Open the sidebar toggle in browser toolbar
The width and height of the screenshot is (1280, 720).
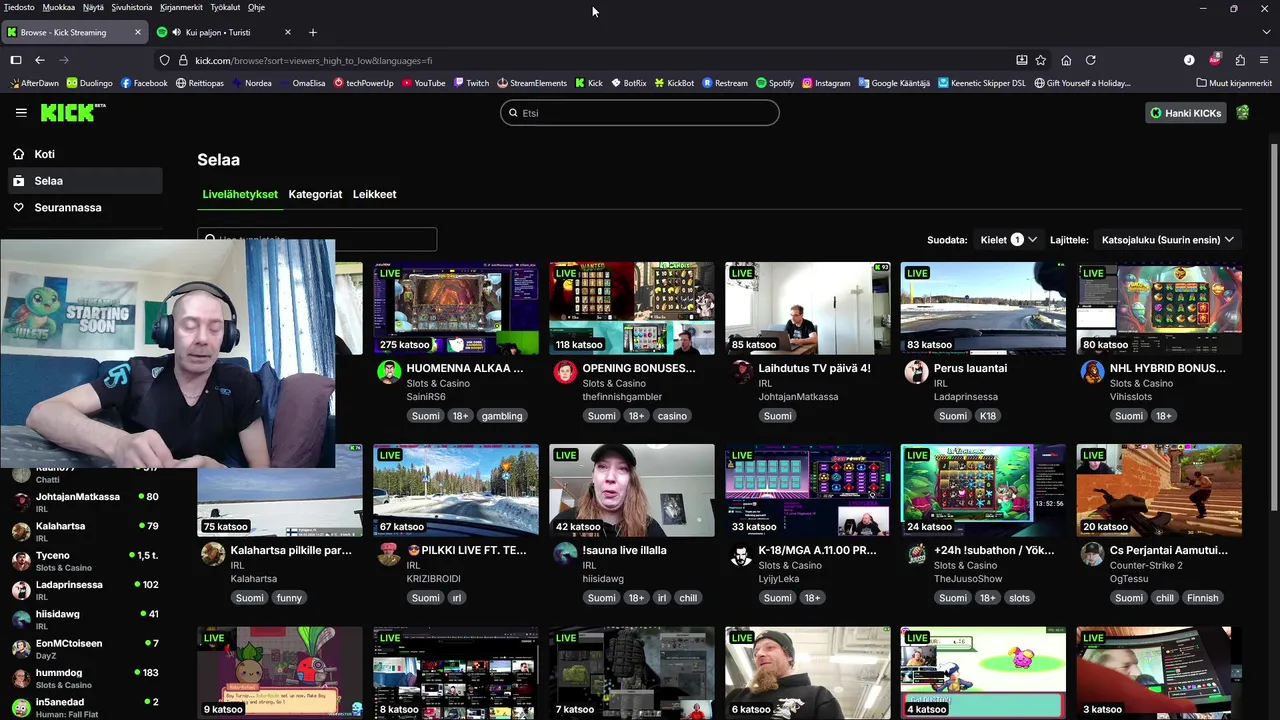coord(15,60)
